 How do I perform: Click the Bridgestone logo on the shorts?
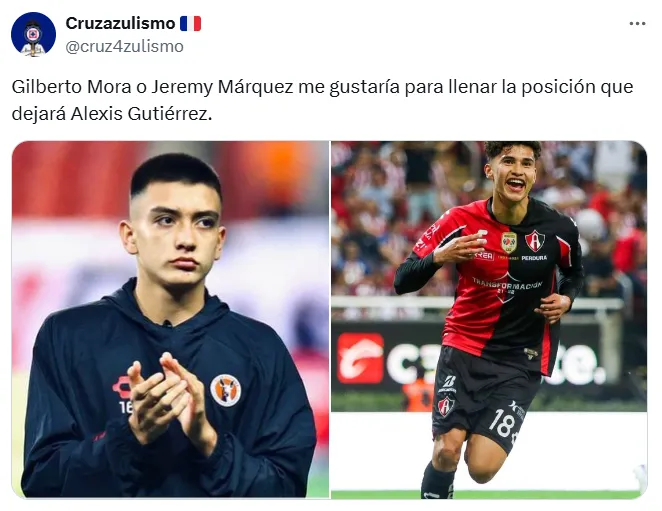(448, 383)
